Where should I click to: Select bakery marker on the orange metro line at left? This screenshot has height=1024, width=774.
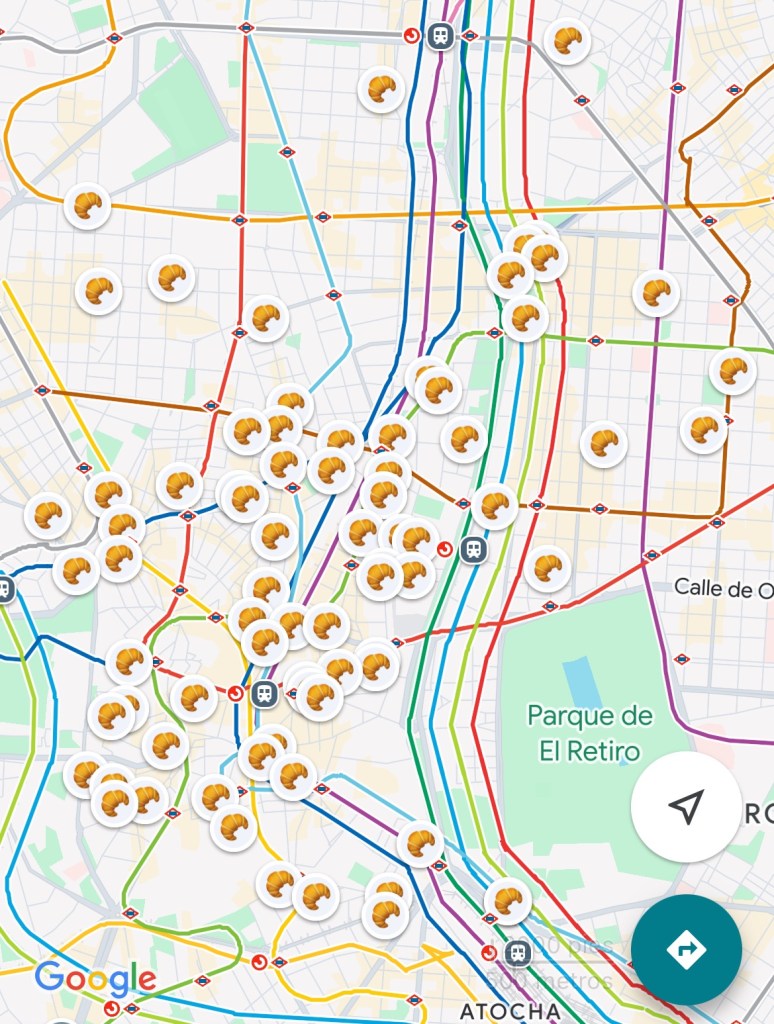[x=87, y=206]
